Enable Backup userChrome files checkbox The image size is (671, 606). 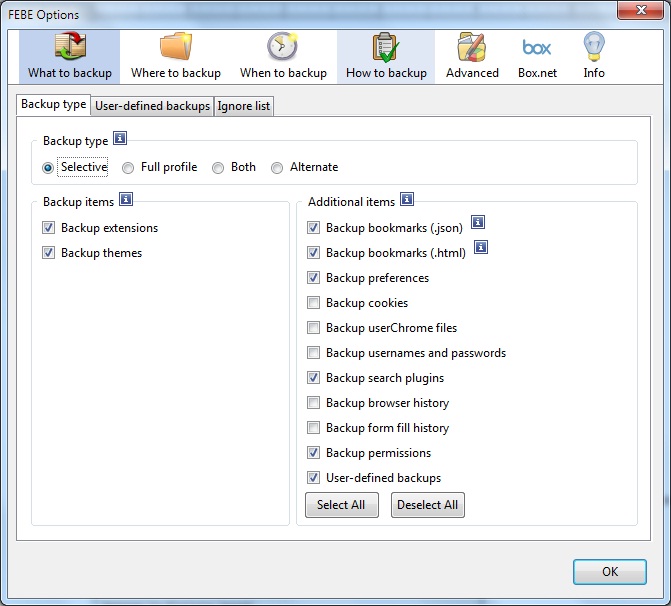[313, 327]
